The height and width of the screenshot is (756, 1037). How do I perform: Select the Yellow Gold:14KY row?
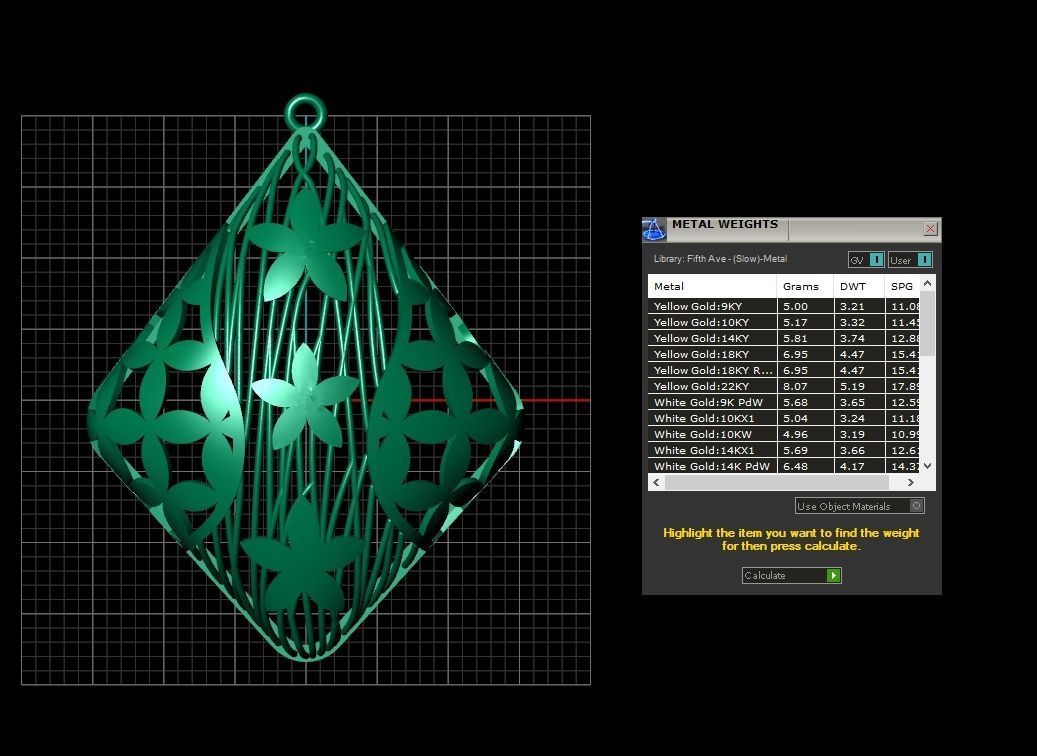pyautogui.click(x=784, y=338)
